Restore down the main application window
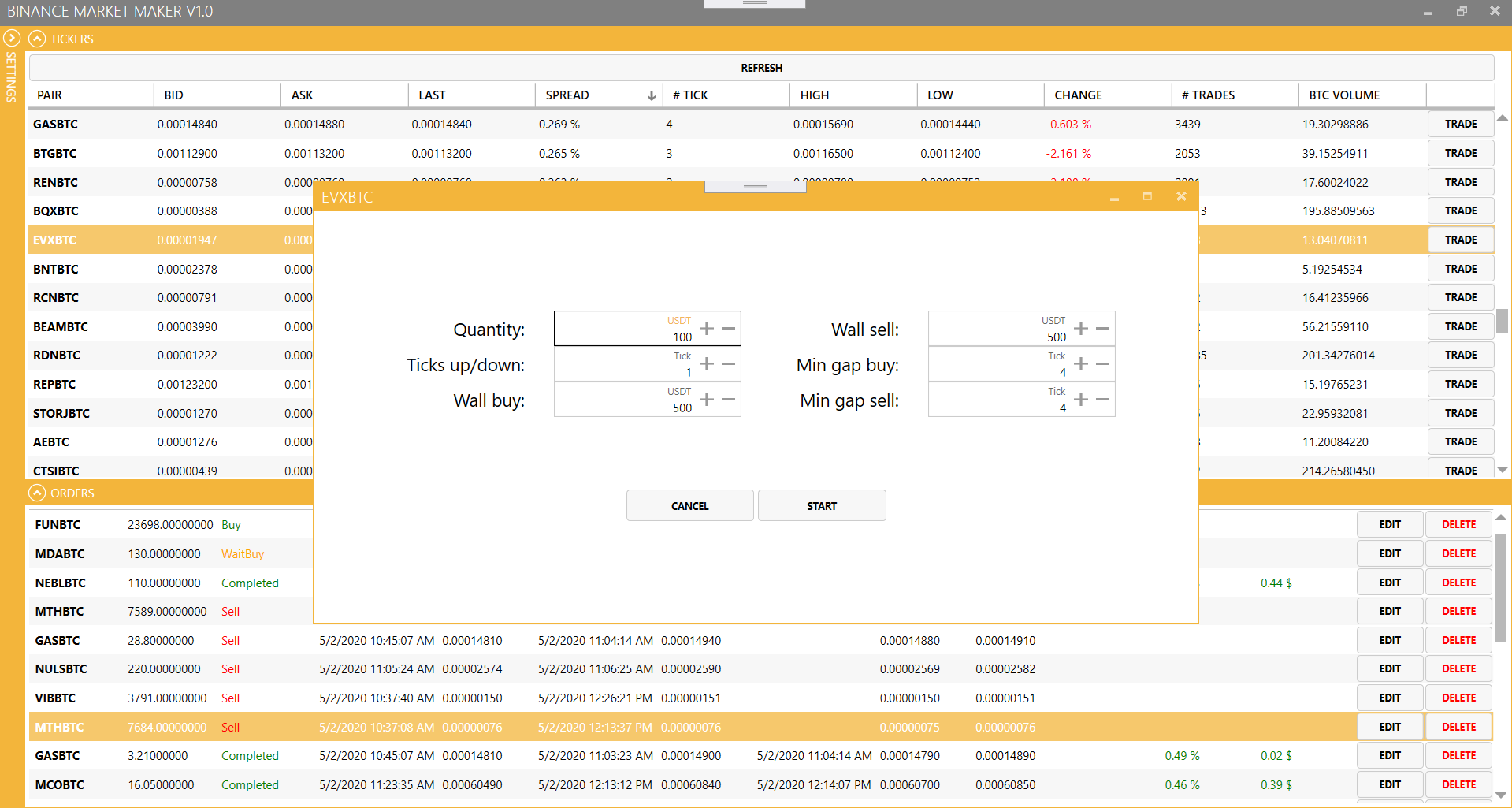Viewport: 1512px width, 808px height. tap(1462, 11)
